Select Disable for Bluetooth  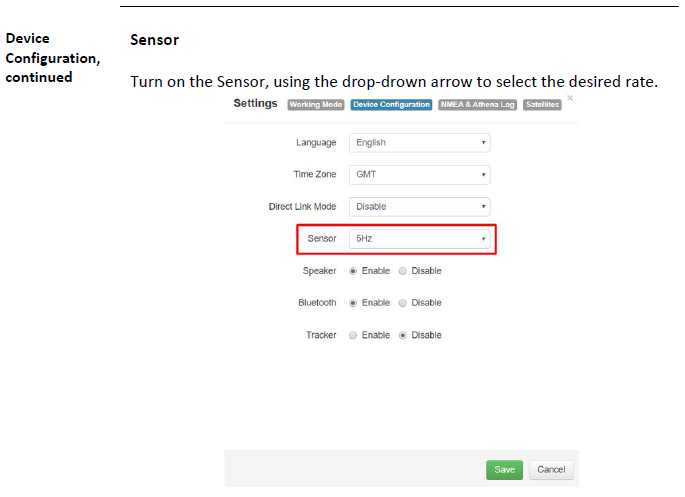click(403, 303)
